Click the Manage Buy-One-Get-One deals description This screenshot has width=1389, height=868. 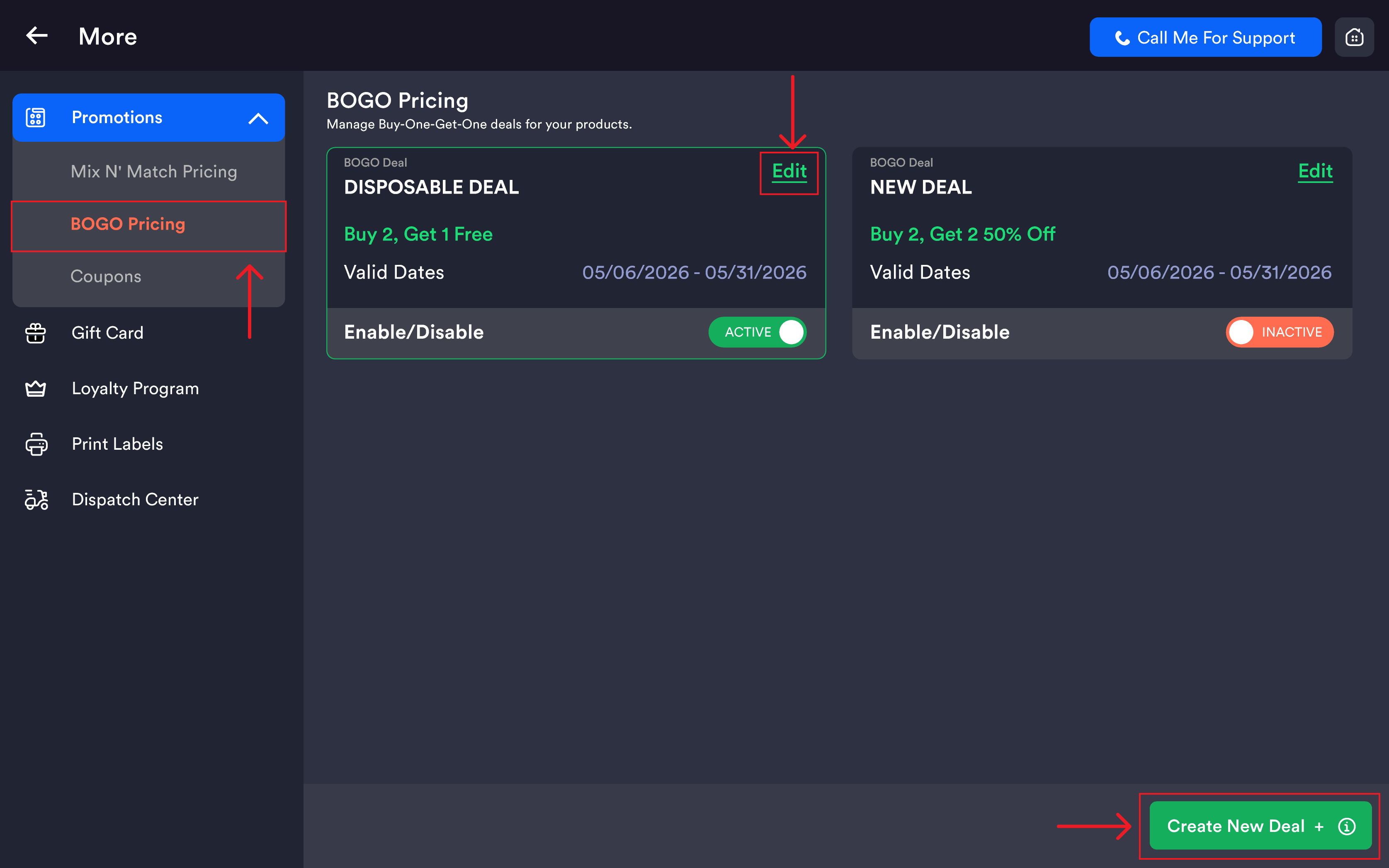[x=479, y=125]
